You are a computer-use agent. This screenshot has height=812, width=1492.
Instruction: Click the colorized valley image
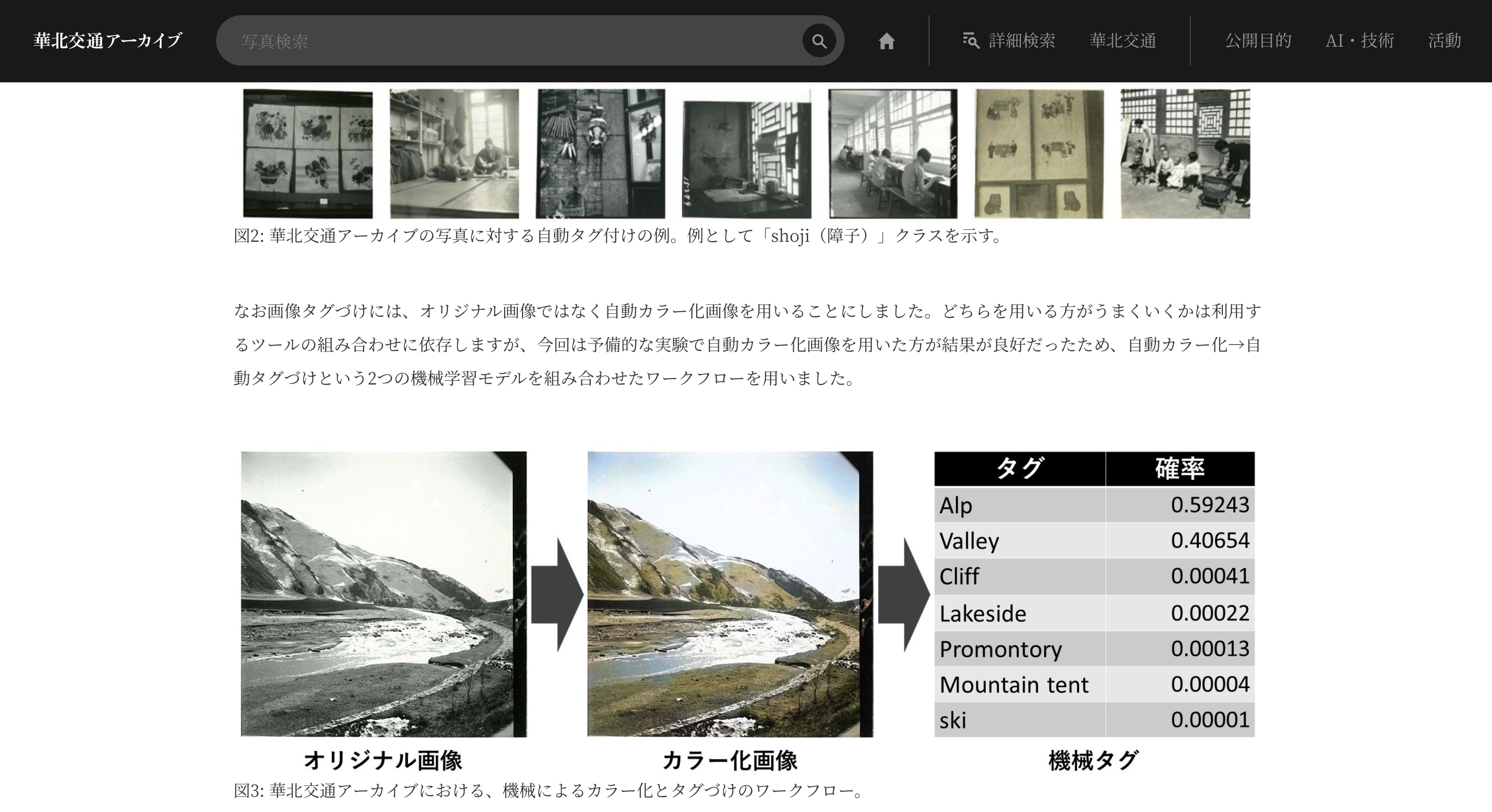pos(730,594)
